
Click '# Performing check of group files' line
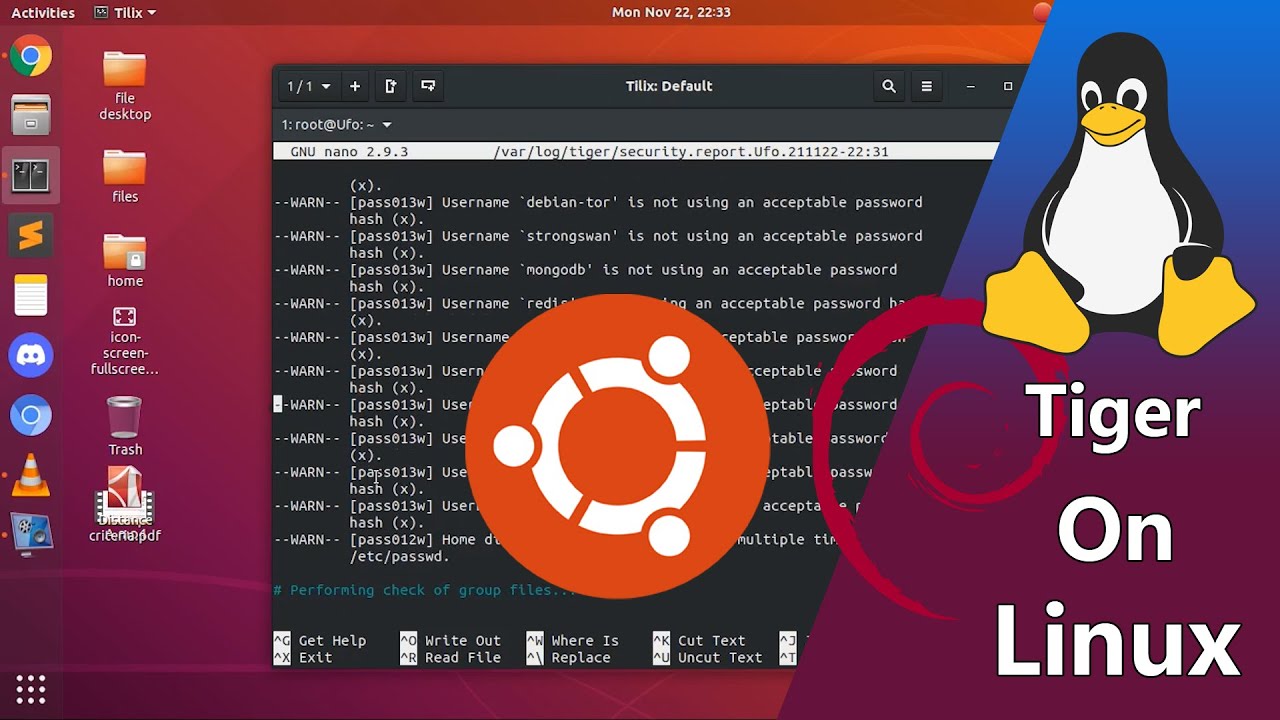pyautogui.click(x=425, y=591)
